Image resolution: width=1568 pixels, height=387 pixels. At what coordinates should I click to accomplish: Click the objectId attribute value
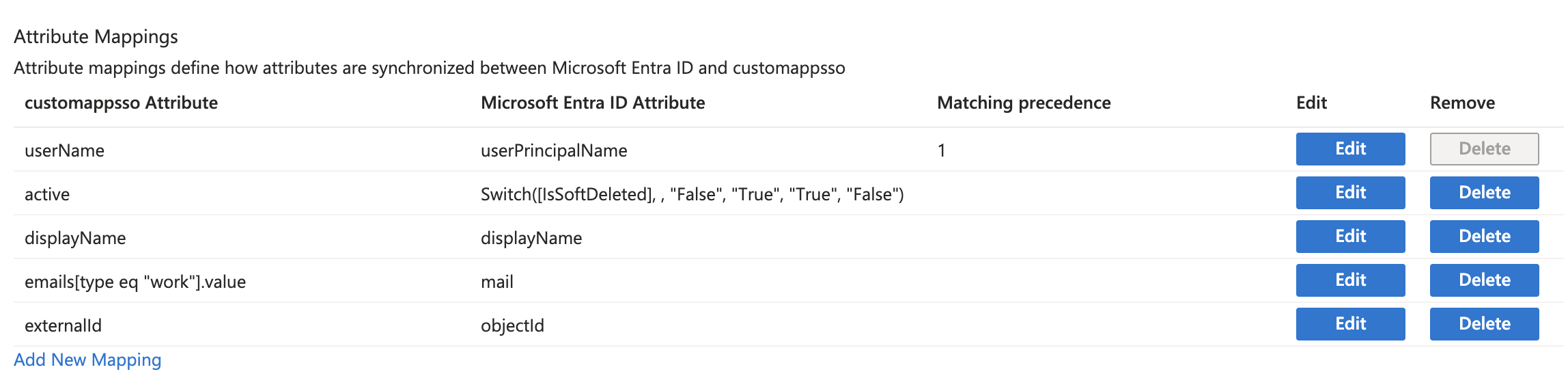512,325
